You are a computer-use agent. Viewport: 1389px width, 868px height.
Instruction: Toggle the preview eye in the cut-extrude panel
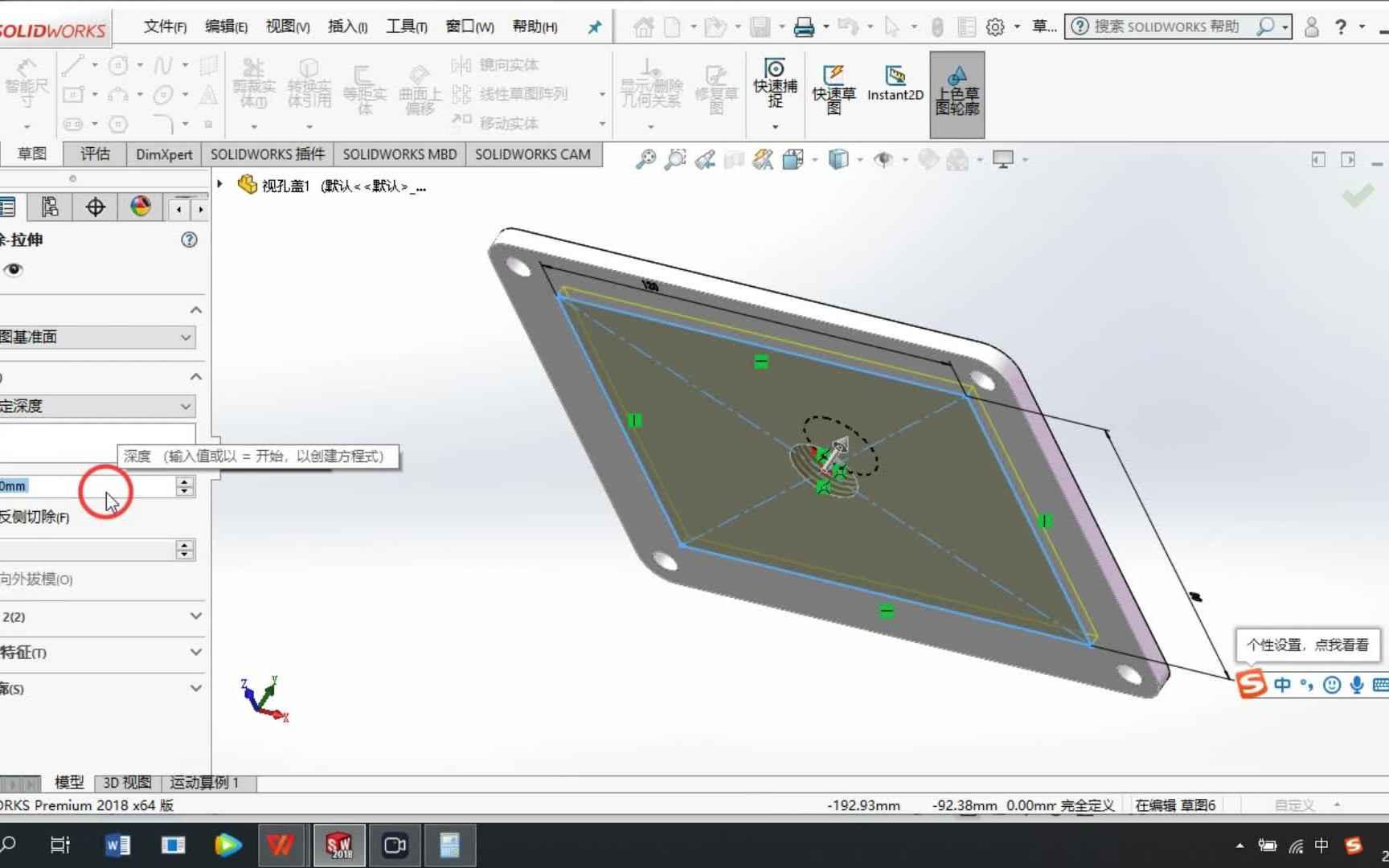tap(14, 271)
